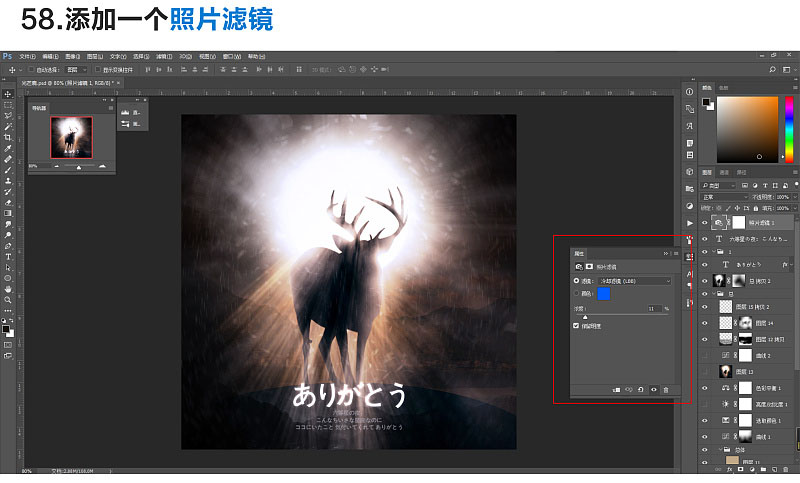Image resolution: width=800 pixels, height=483 pixels.
Task: Click reset adjustment icon in Properties panel
Action: coord(641,390)
